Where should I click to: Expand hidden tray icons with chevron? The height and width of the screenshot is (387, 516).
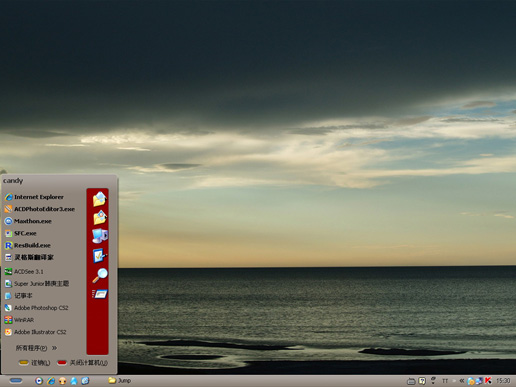(x=462, y=380)
